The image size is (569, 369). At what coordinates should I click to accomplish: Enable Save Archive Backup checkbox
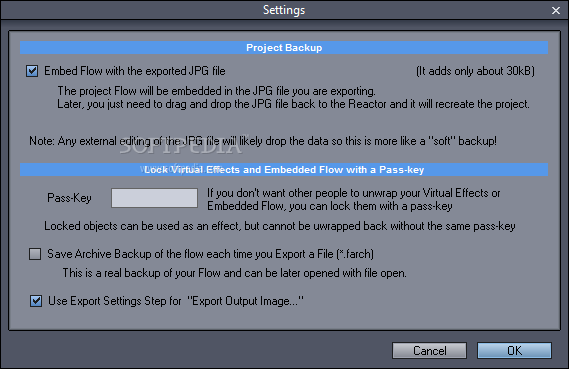pyautogui.click(x=35, y=254)
